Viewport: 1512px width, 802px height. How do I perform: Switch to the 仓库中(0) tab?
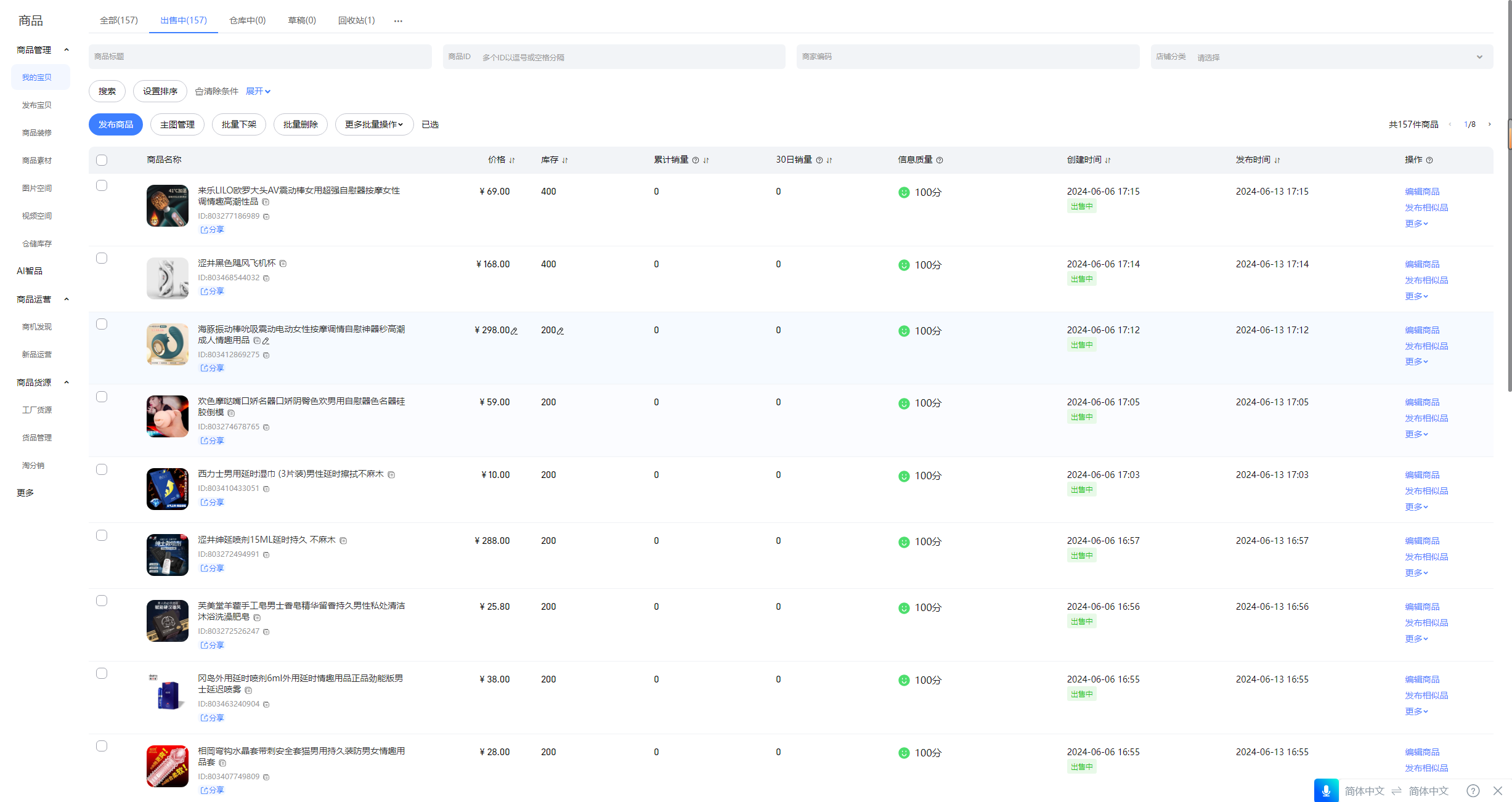(248, 20)
